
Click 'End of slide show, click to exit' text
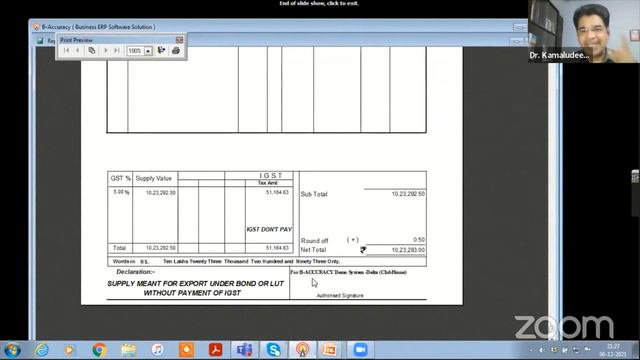click(x=319, y=3)
